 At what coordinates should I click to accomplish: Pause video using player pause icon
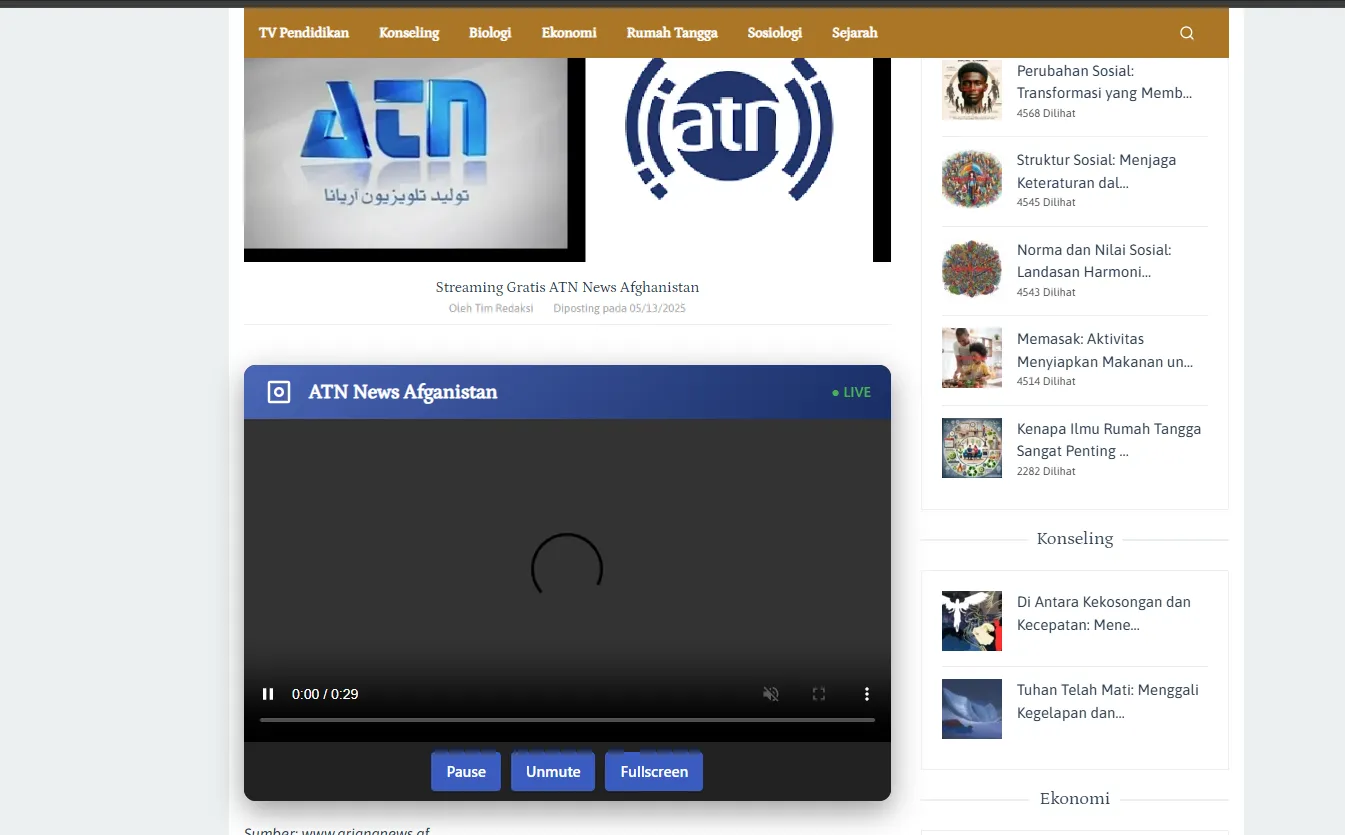click(268, 694)
